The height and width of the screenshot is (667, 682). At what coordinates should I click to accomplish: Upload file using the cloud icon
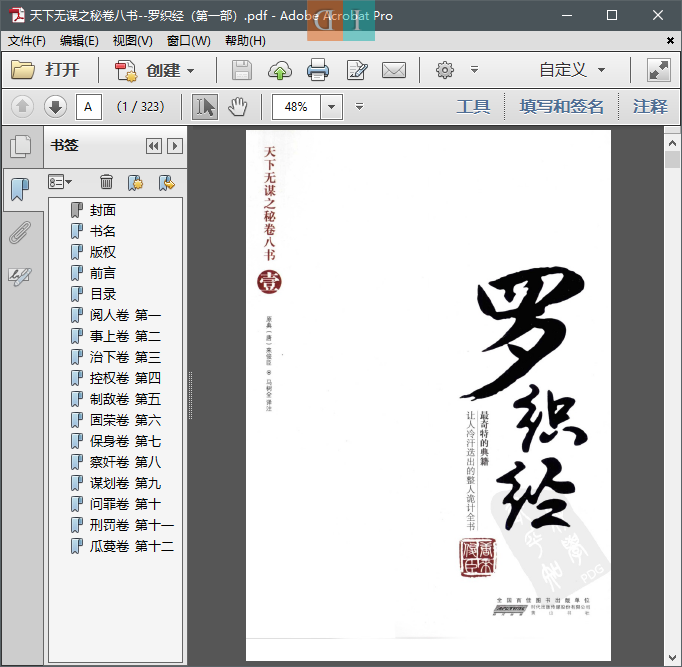[x=280, y=70]
